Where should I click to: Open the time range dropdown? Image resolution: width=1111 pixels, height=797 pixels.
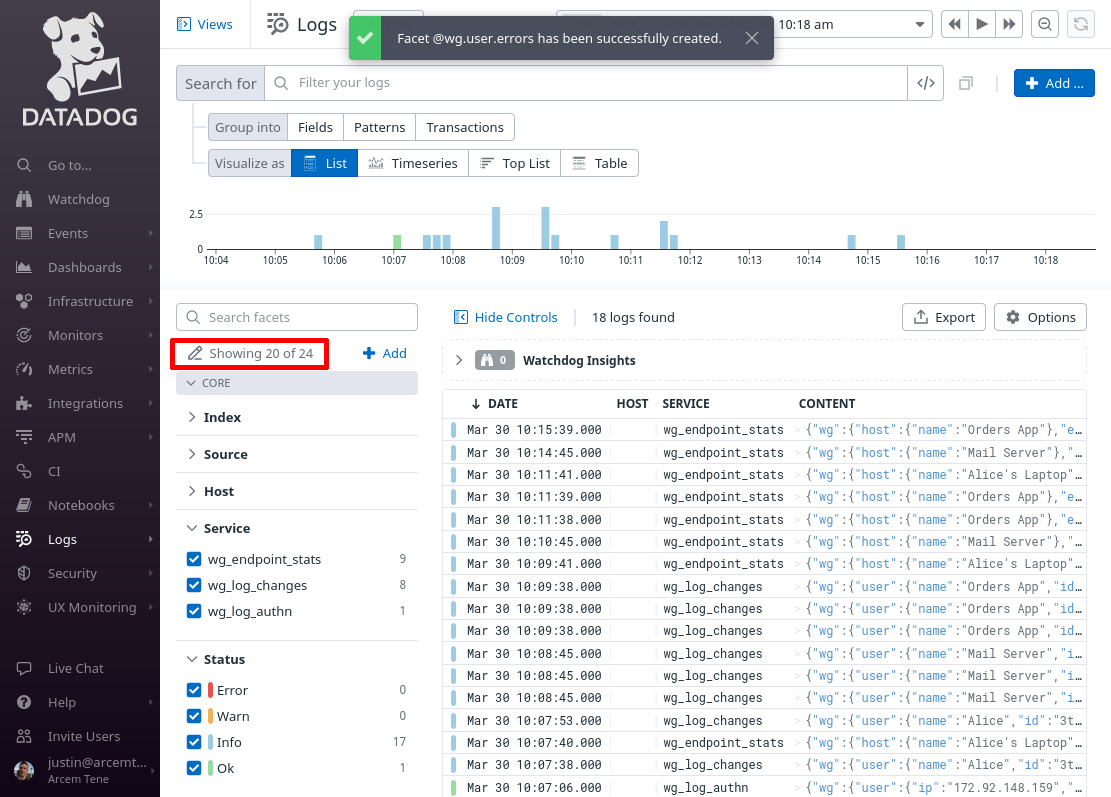(919, 24)
